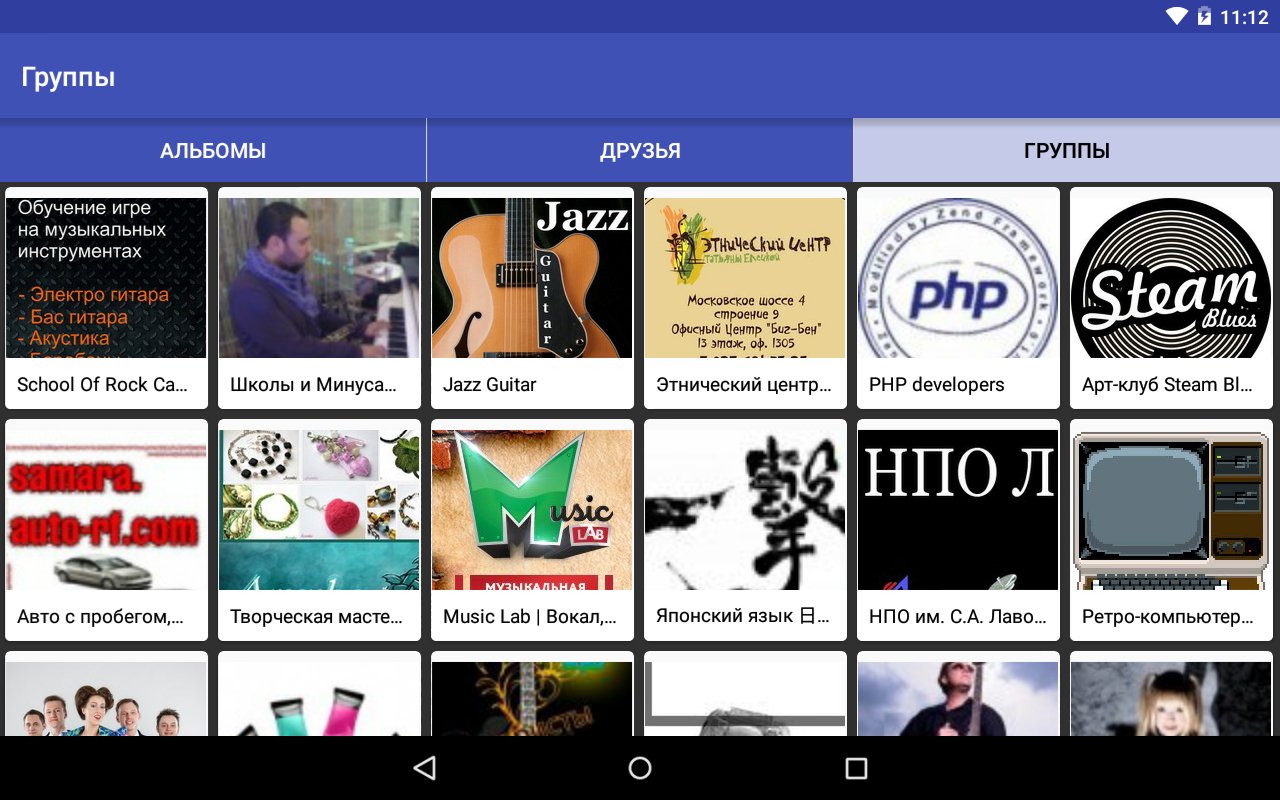Open the PHP developers logo
Image resolution: width=1280 pixels, height=800 pixels.
point(958,278)
